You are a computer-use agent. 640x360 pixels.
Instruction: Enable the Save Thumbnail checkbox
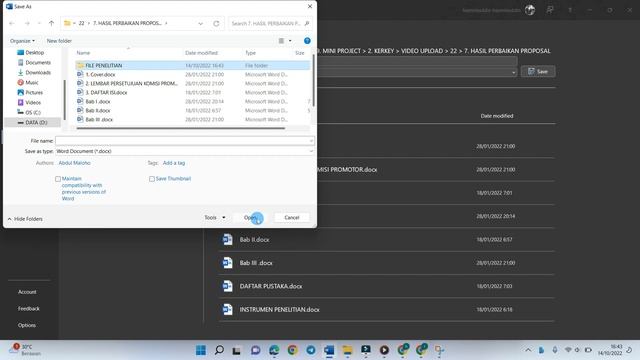coord(152,179)
